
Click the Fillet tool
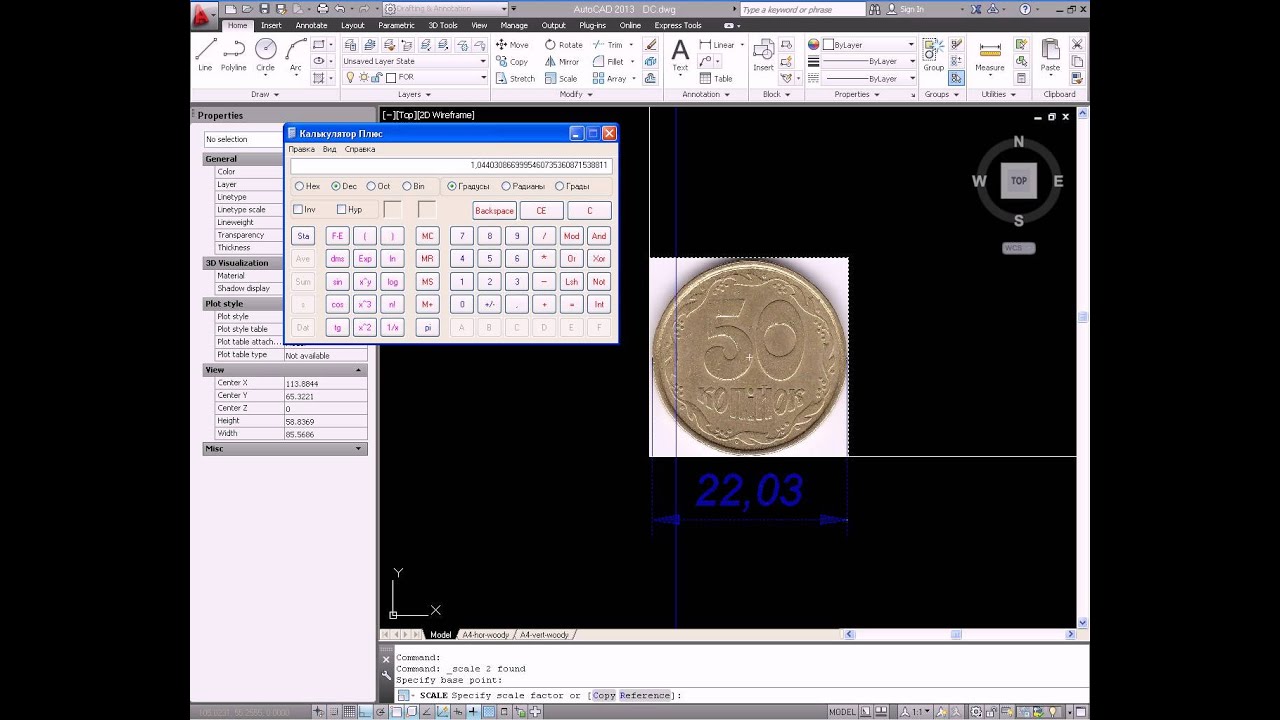tap(608, 62)
